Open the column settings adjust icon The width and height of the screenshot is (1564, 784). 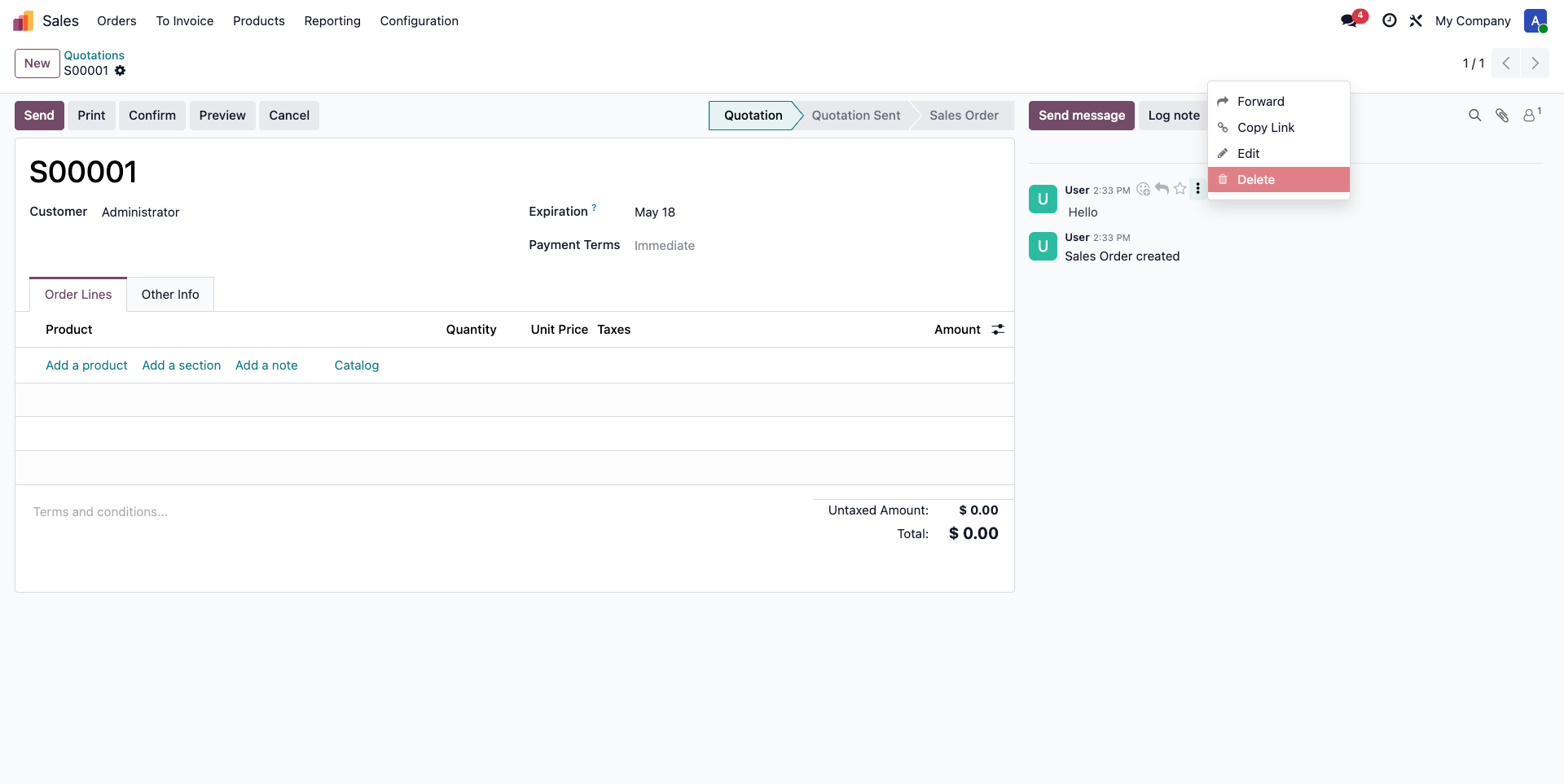coord(998,330)
